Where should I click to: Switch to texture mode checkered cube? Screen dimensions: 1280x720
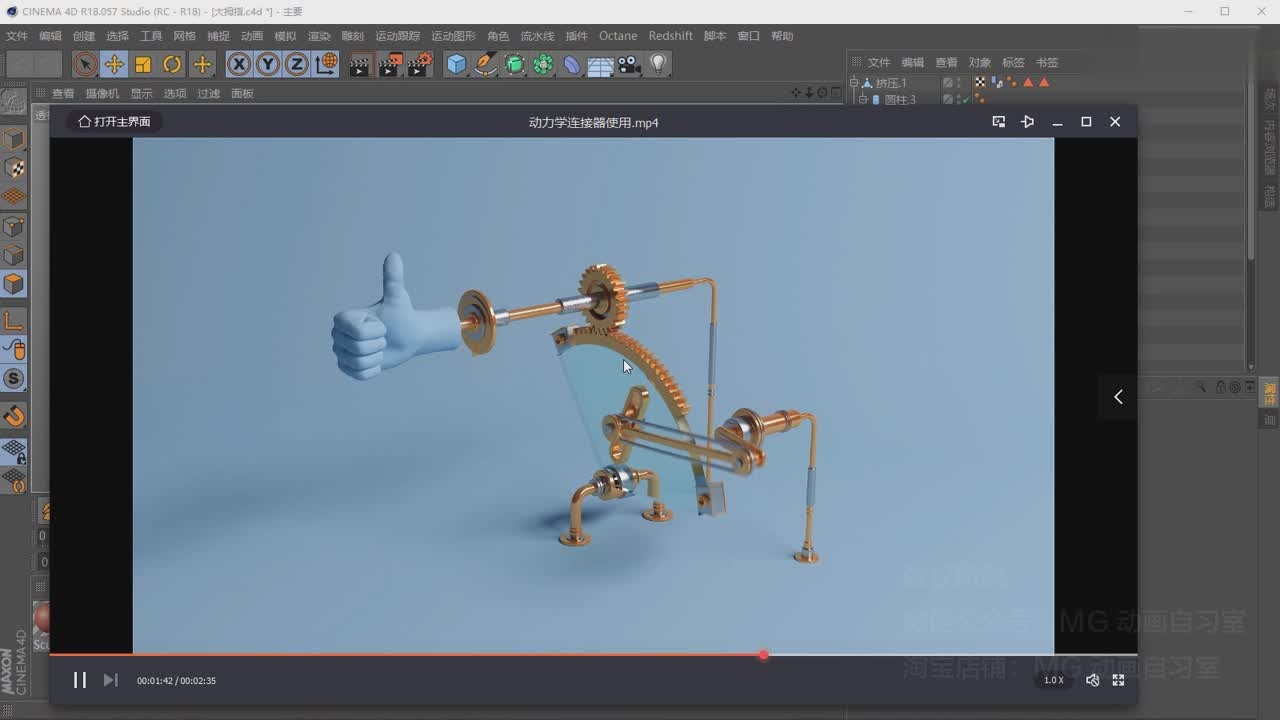pyautogui.click(x=13, y=168)
